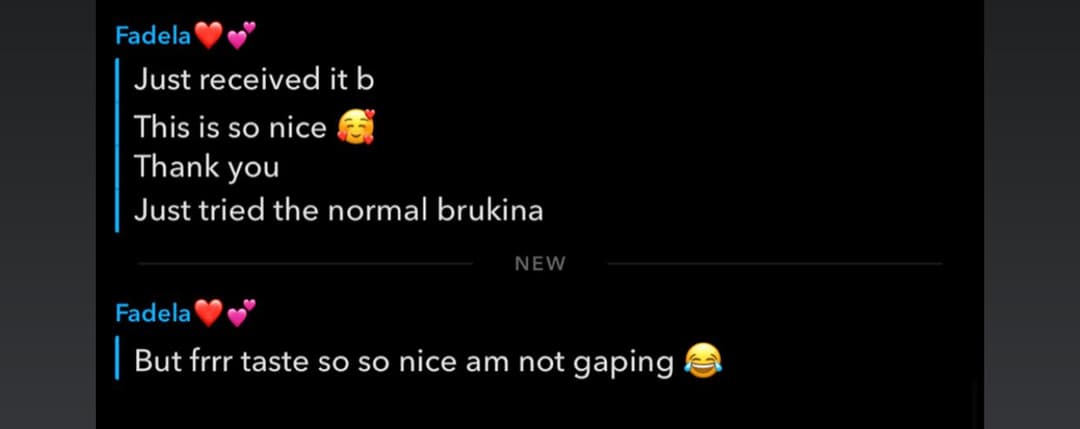This screenshot has width=1080, height=429.
Task: Click the first Fadela sender name
Action: tap(153, 35)
